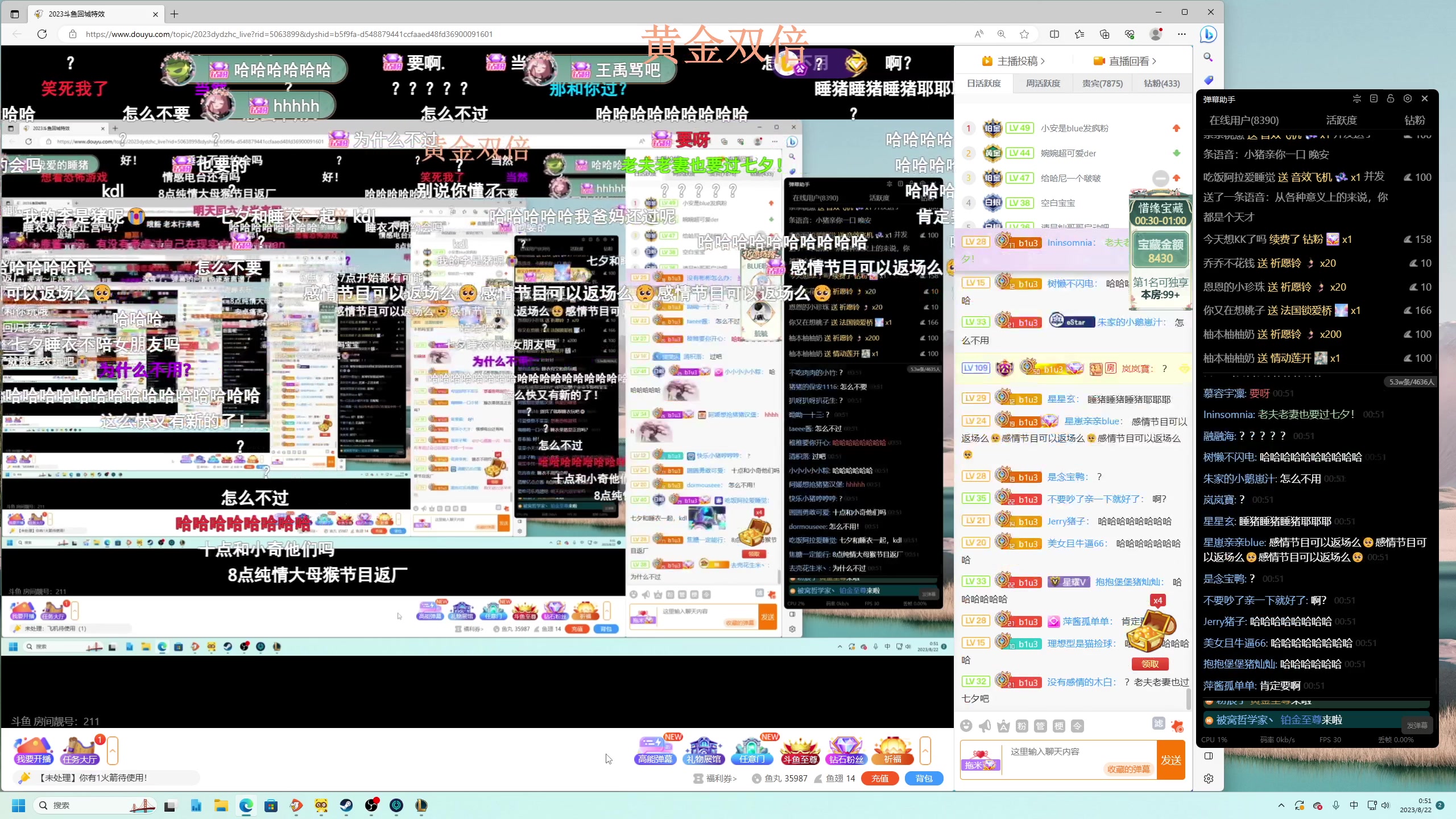Viewport: 1456px width, 819px height.
Task: Toggle the 梗 meme chat filter
Action: tap(1060, 726)
